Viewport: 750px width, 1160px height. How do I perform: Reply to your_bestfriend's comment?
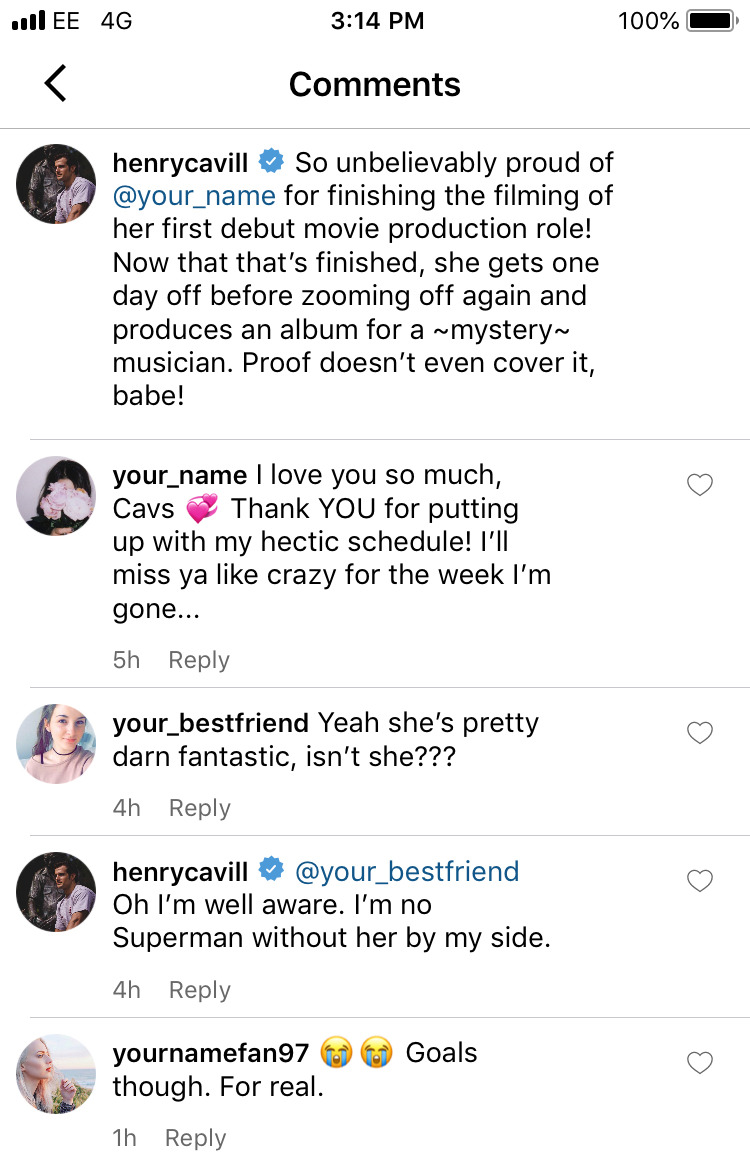point(199,808)
